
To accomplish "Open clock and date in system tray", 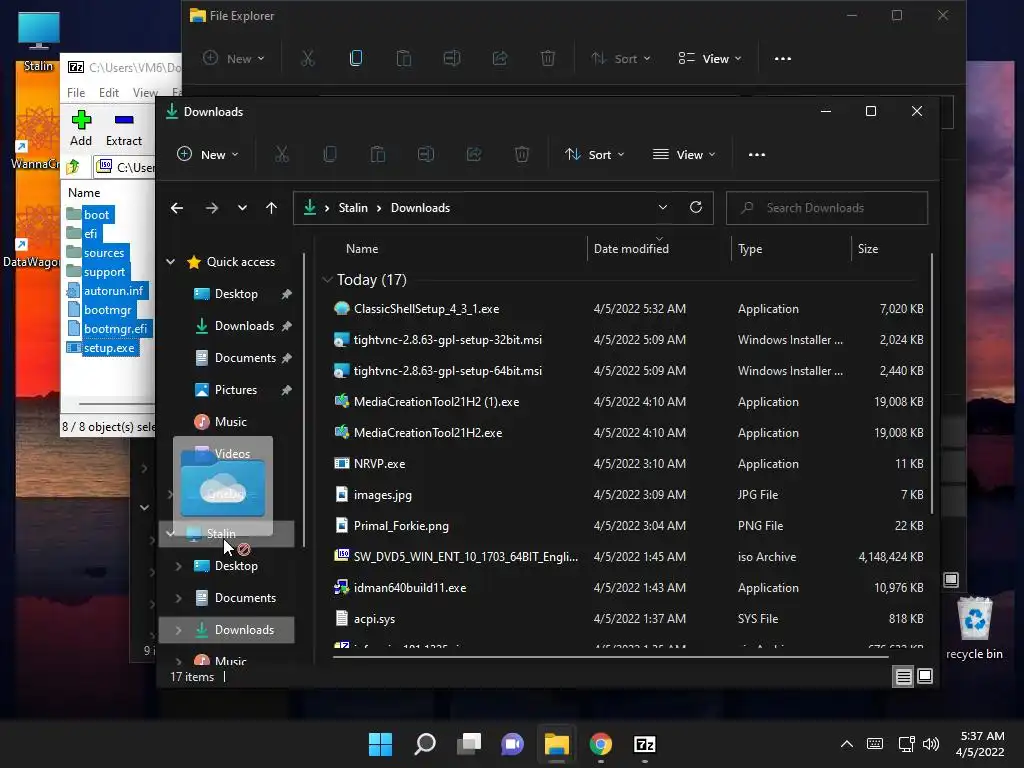I will 980,744.
